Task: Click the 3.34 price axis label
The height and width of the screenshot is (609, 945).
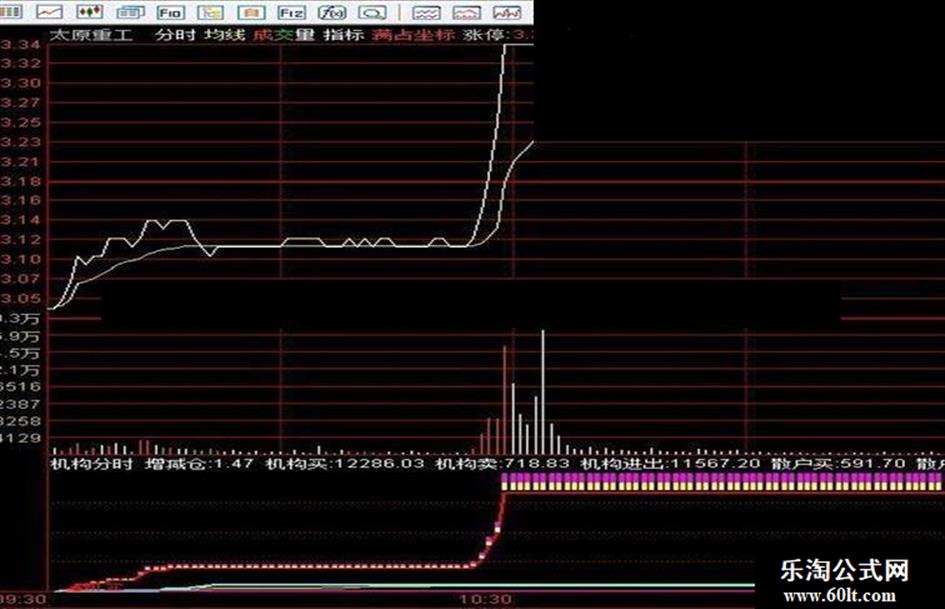Action: click(20, 45)
